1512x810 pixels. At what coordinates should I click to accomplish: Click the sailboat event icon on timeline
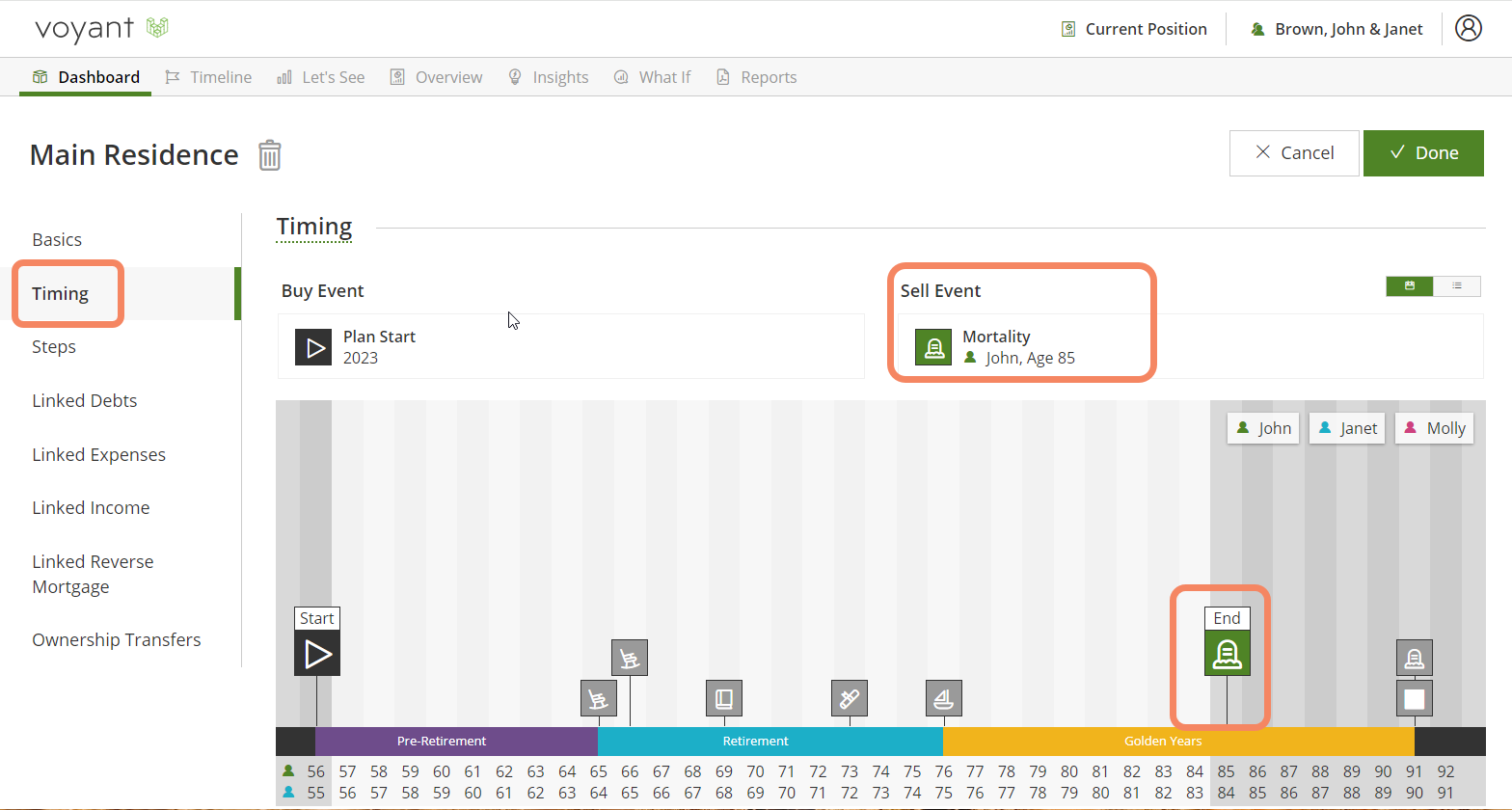pos(943,698)
